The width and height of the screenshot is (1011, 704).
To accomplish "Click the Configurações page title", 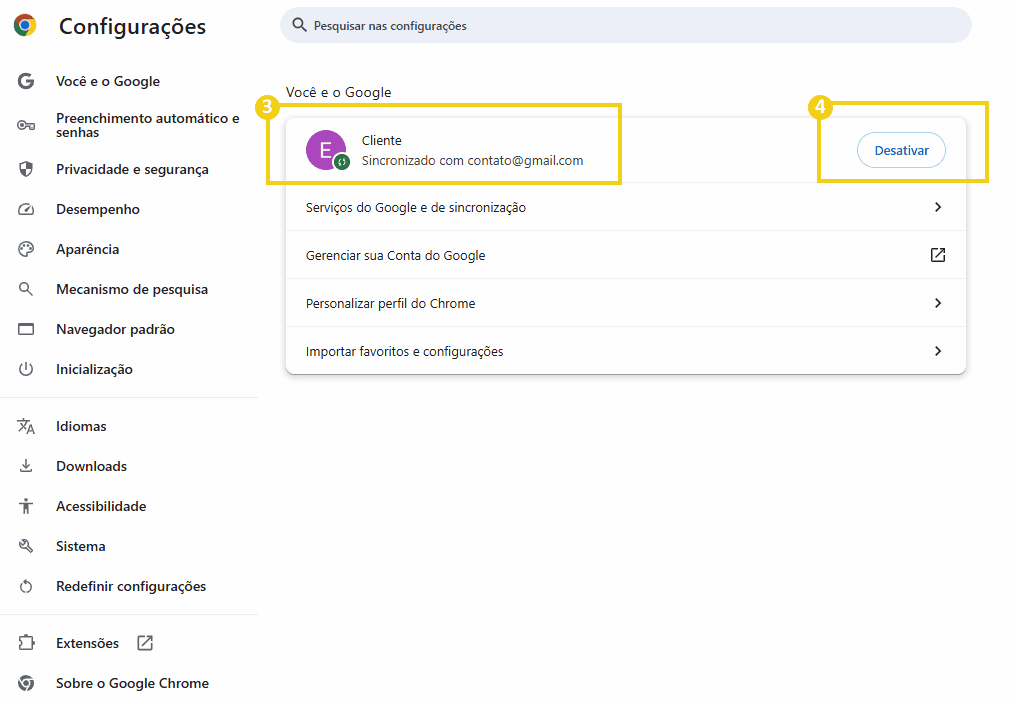I will pyautogui.click(x=133, y=26).
